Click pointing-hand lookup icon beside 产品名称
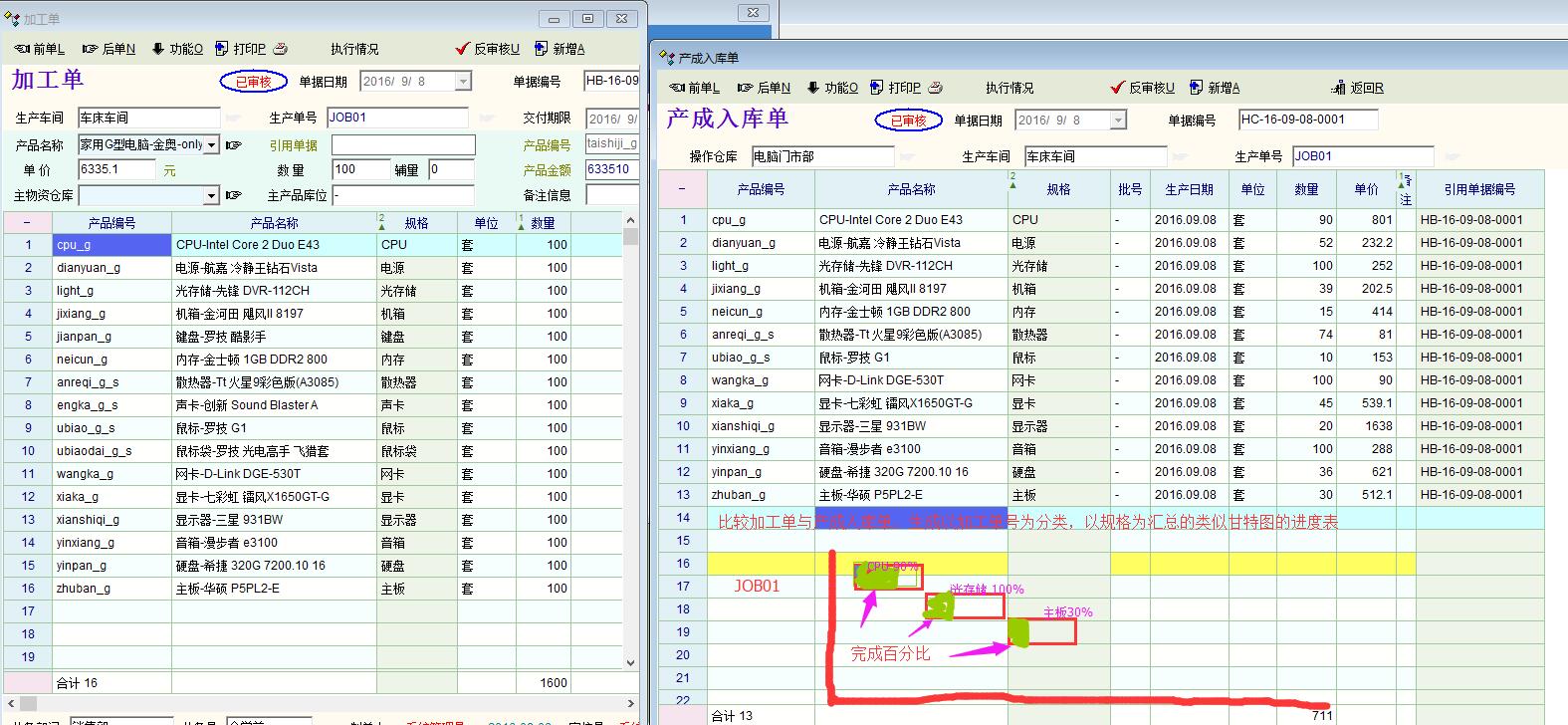The image size is (1568, 725). tap(234, 145)
